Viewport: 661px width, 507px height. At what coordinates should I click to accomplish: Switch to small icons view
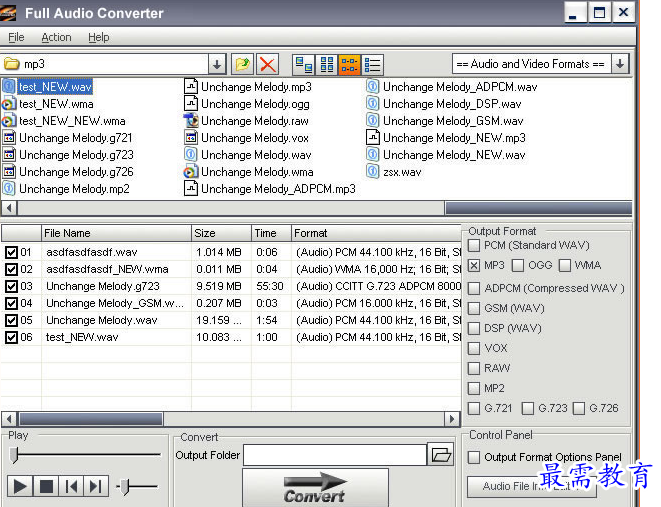[326, 65]
